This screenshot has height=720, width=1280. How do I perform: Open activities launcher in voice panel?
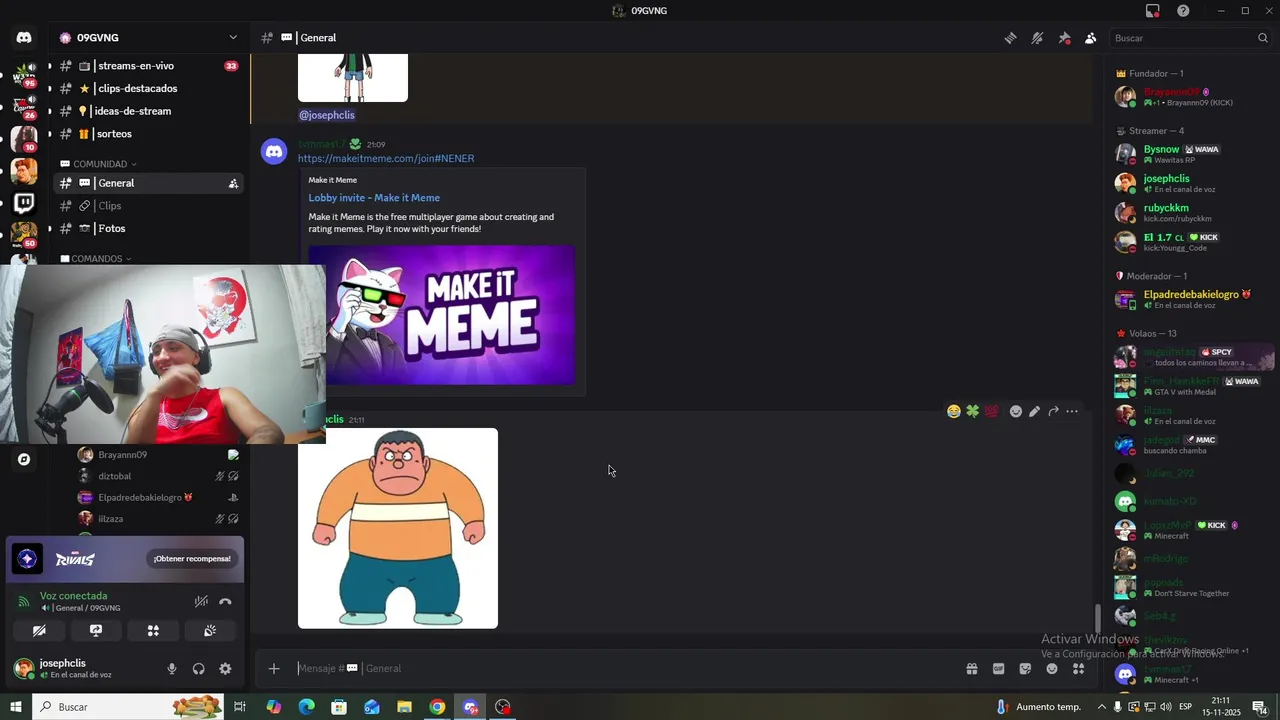coord(153,631)
